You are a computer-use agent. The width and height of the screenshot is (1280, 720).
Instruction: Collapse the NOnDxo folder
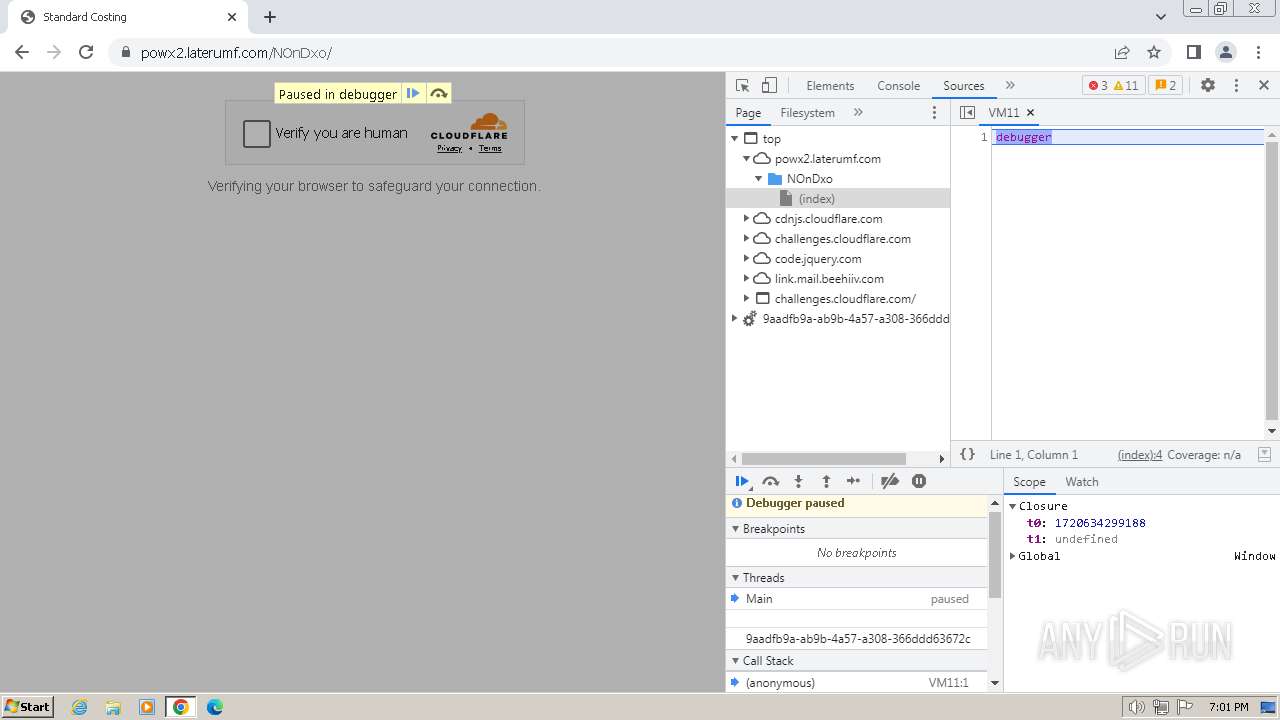[758, 179]
